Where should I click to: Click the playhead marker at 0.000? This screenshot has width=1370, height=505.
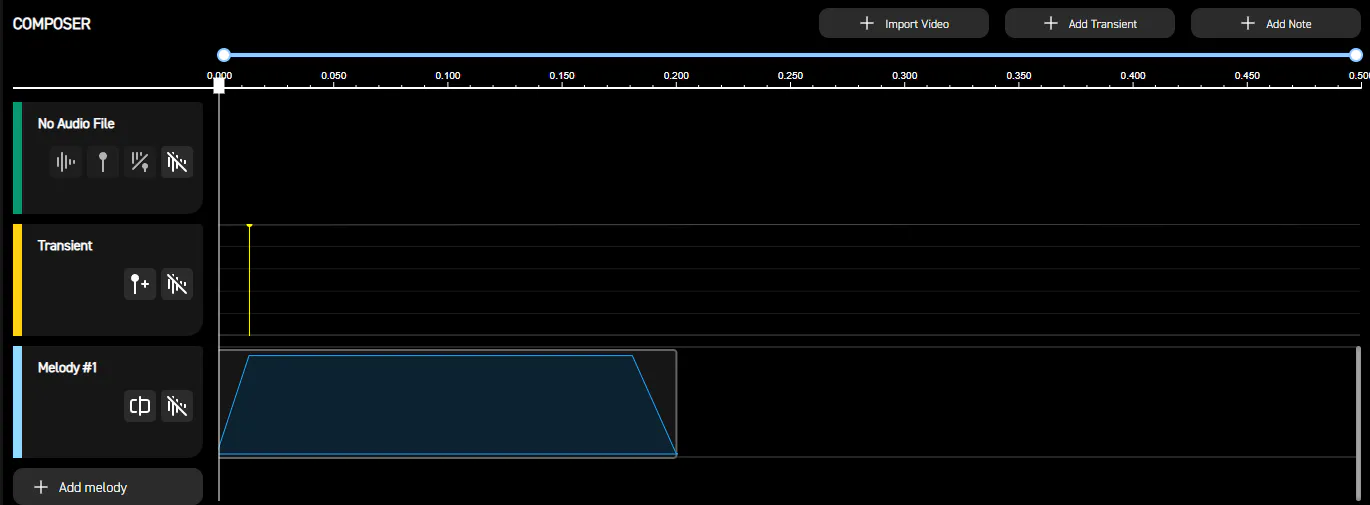[219, 86]
